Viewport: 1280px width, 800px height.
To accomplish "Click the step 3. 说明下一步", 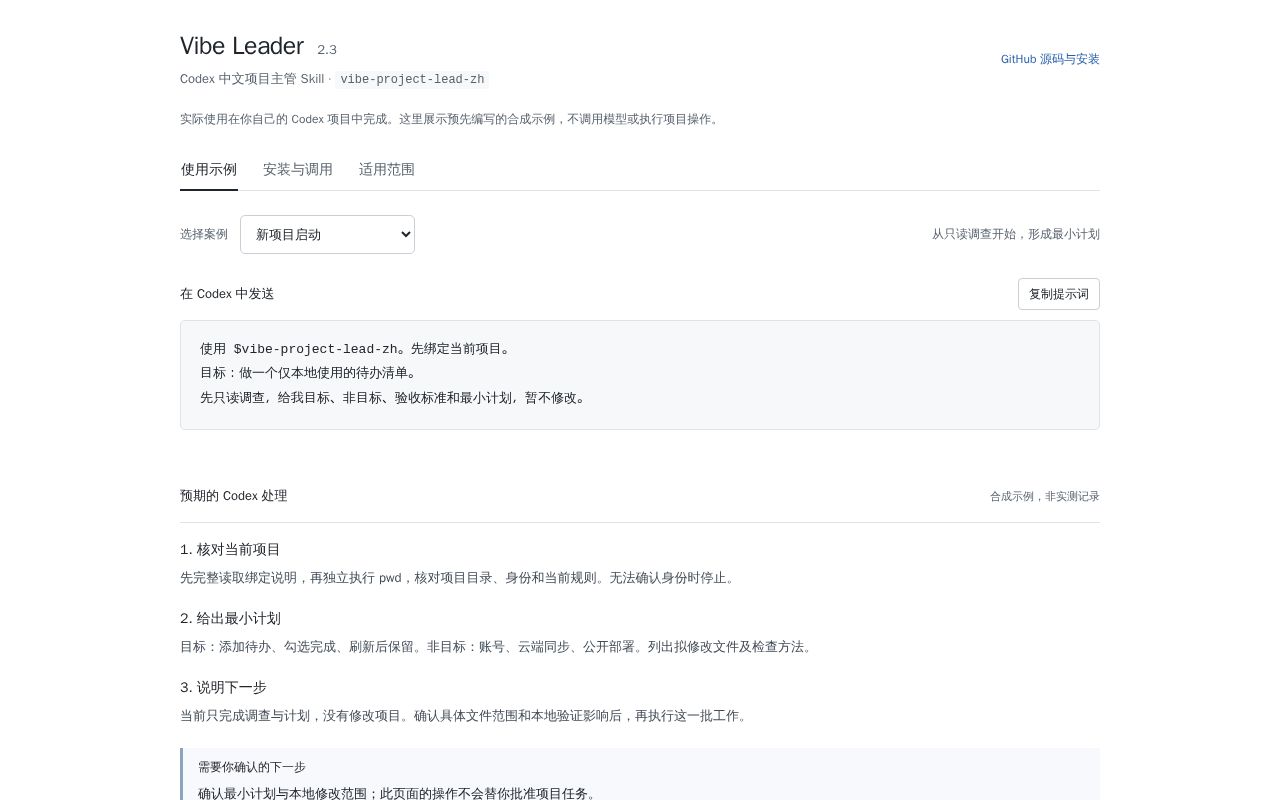I will pyautogui.click(x=223, y=687).
